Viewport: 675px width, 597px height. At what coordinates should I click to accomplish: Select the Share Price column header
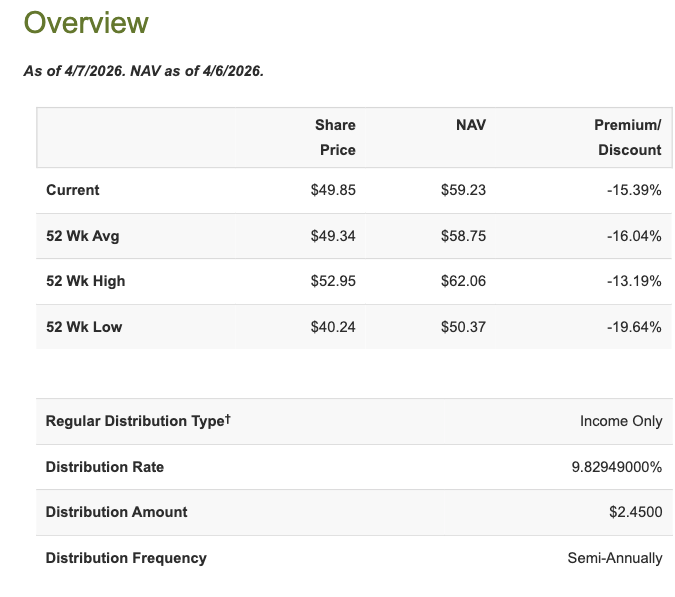(335, 137)
